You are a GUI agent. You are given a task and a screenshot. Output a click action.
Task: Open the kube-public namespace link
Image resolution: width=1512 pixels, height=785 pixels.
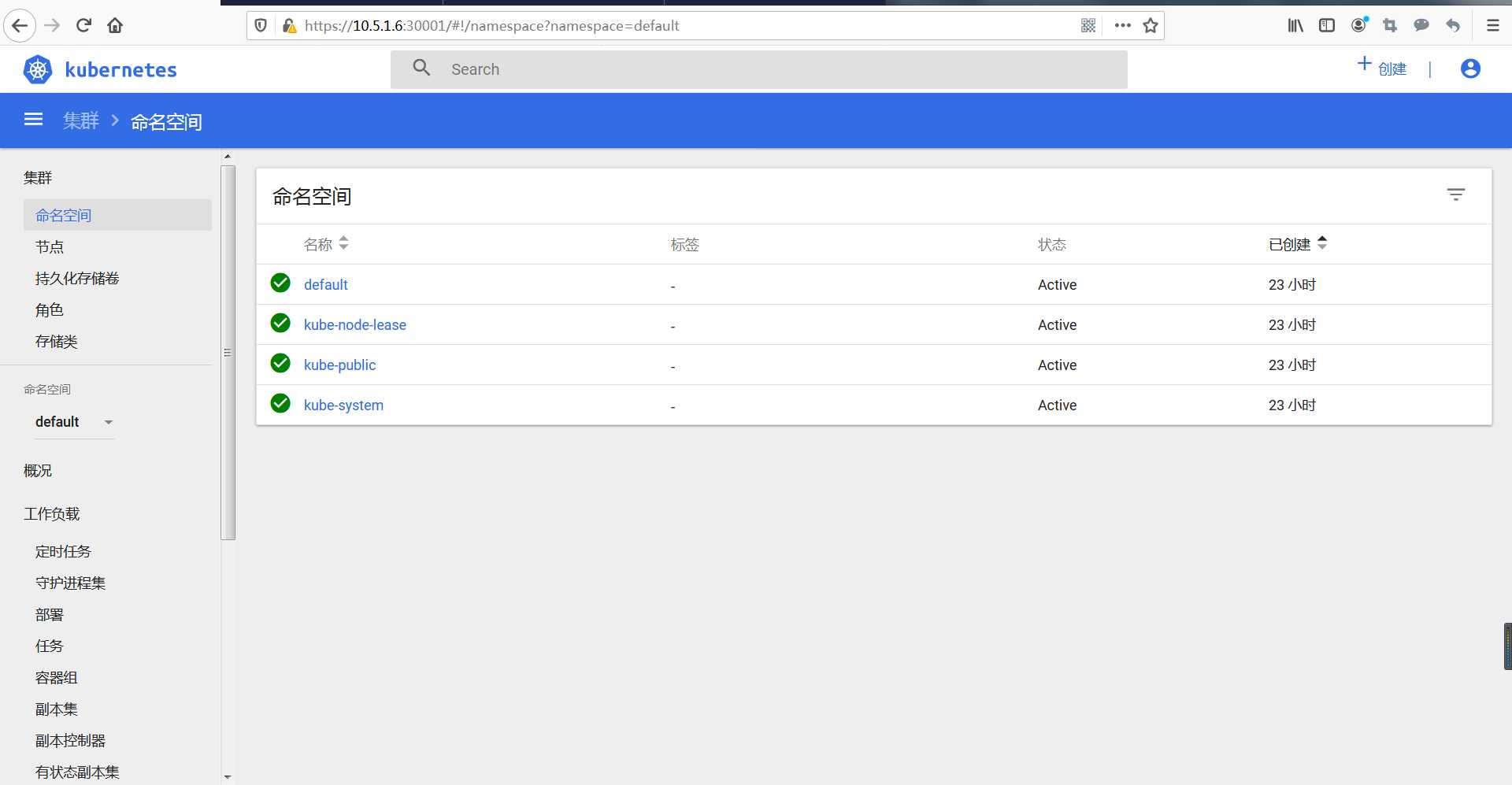pyautogui.click(x=339, y=365)
